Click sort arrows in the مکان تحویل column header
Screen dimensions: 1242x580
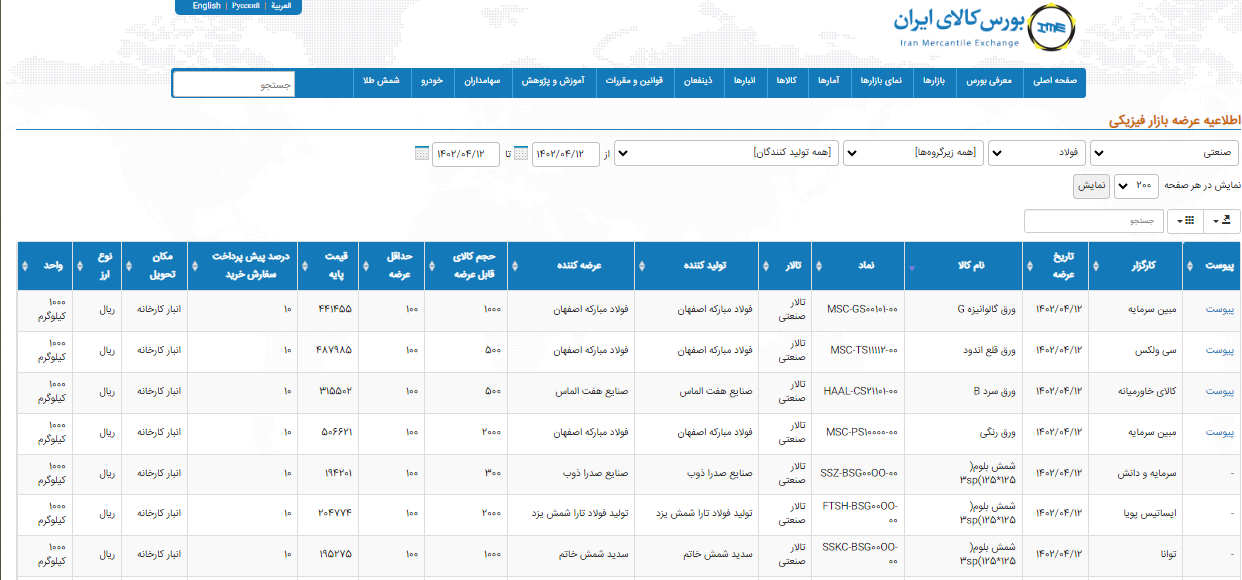click(128, 266)
